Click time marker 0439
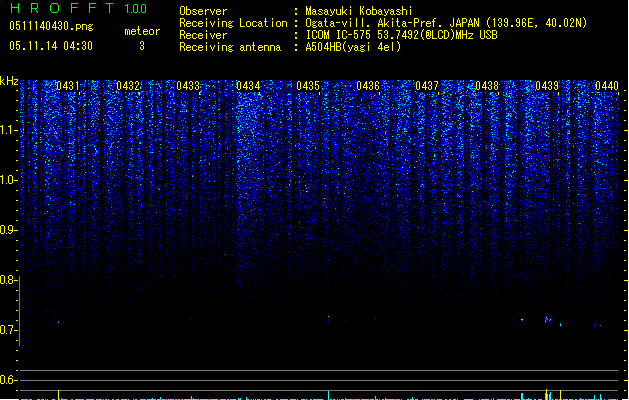 [547, 86]
